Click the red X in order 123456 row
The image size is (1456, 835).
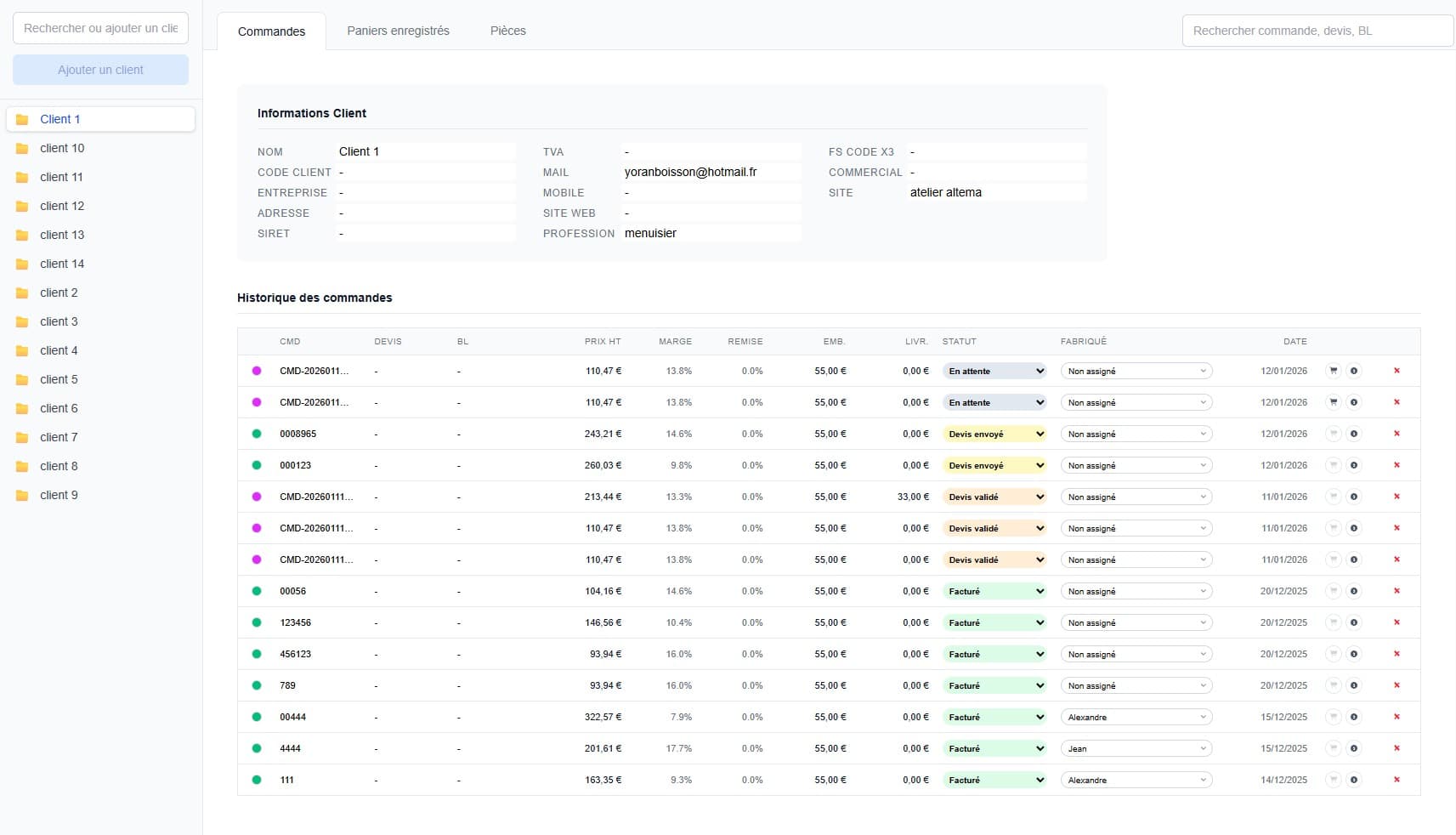coord(1397,622)
